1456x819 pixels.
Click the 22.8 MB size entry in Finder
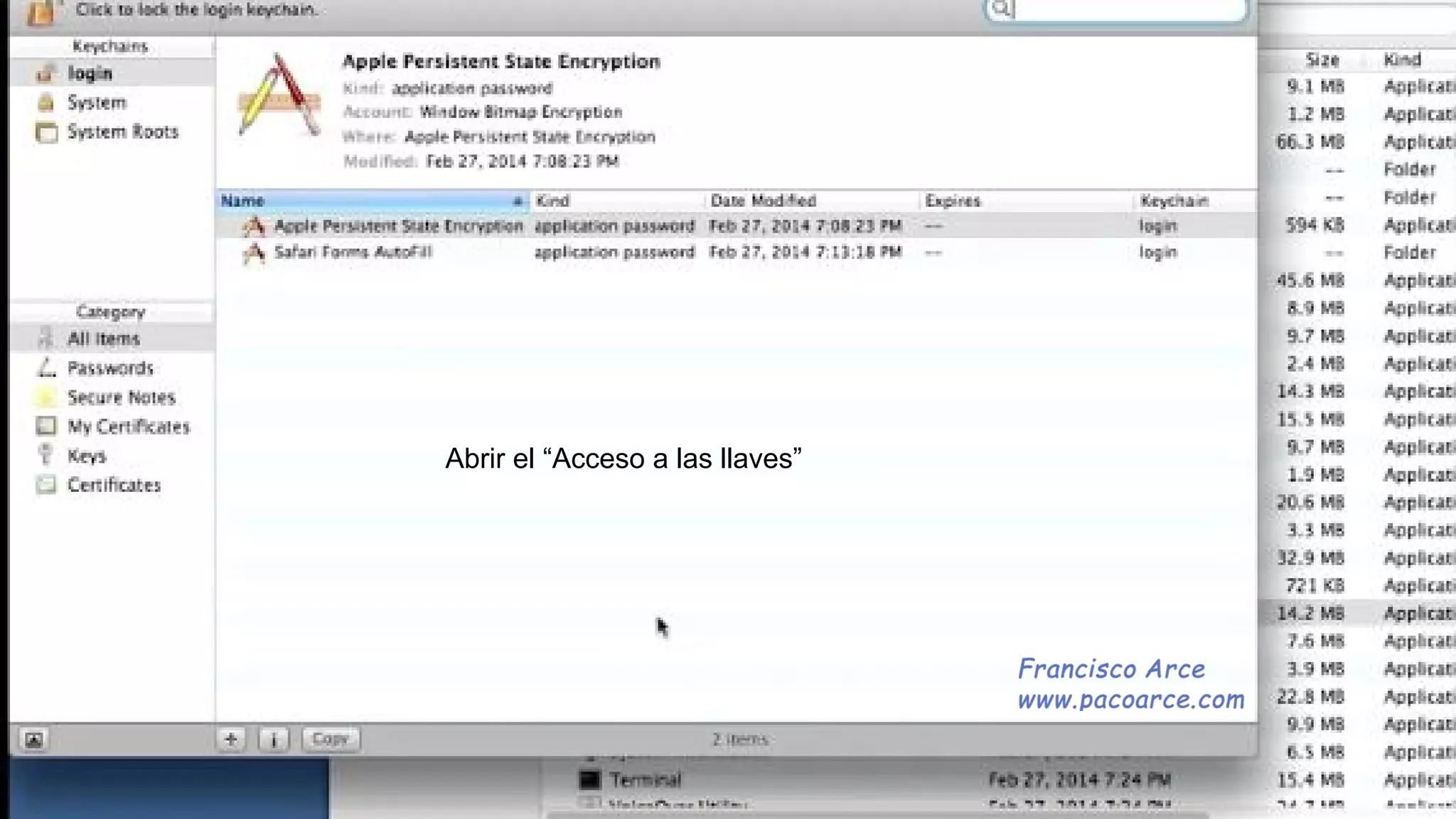click(x=1310, y=697)
